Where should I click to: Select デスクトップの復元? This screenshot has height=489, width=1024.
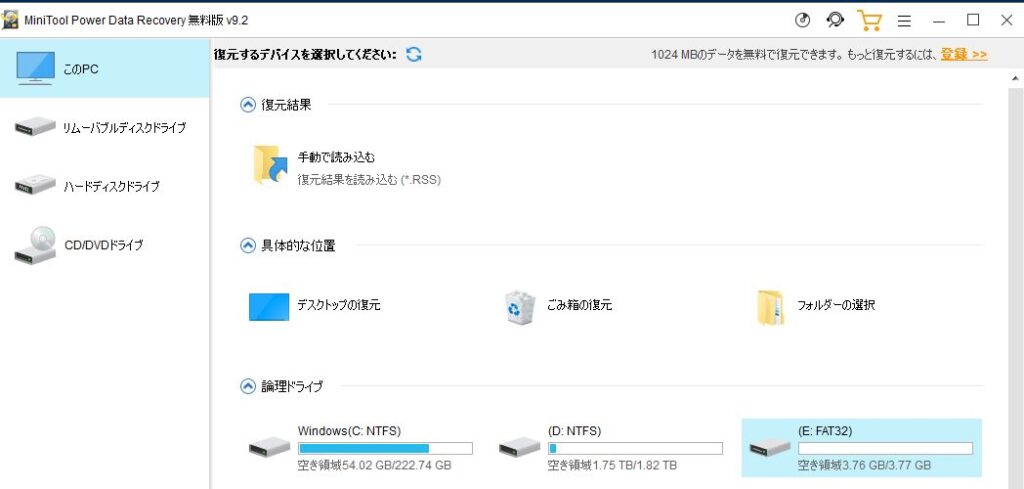pyautogui.click(x=339, y=305)
